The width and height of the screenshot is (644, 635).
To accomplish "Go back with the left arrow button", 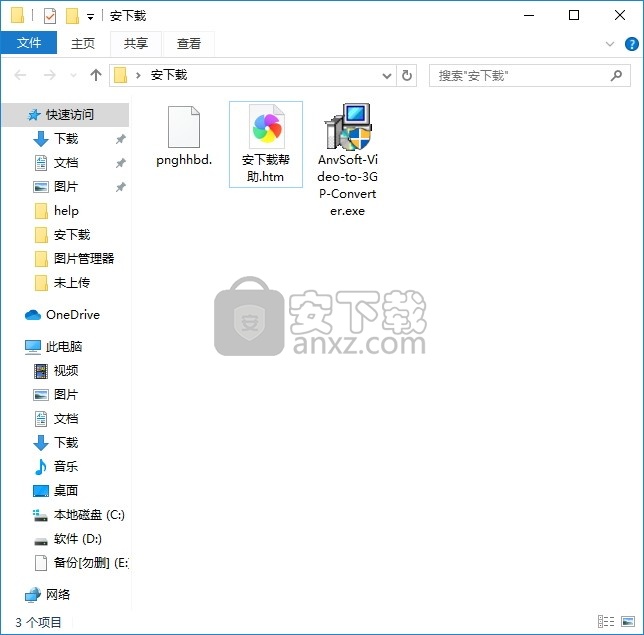I will point(20,75).
